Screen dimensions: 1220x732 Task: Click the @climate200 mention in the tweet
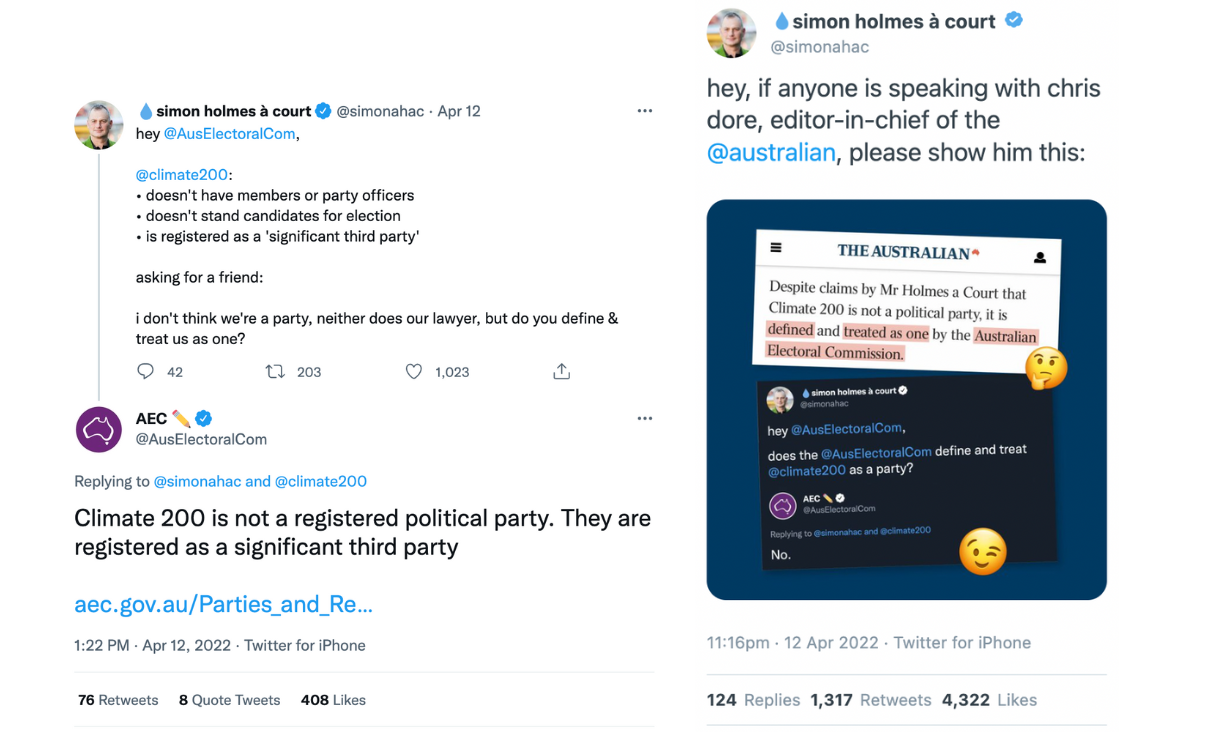182,175
